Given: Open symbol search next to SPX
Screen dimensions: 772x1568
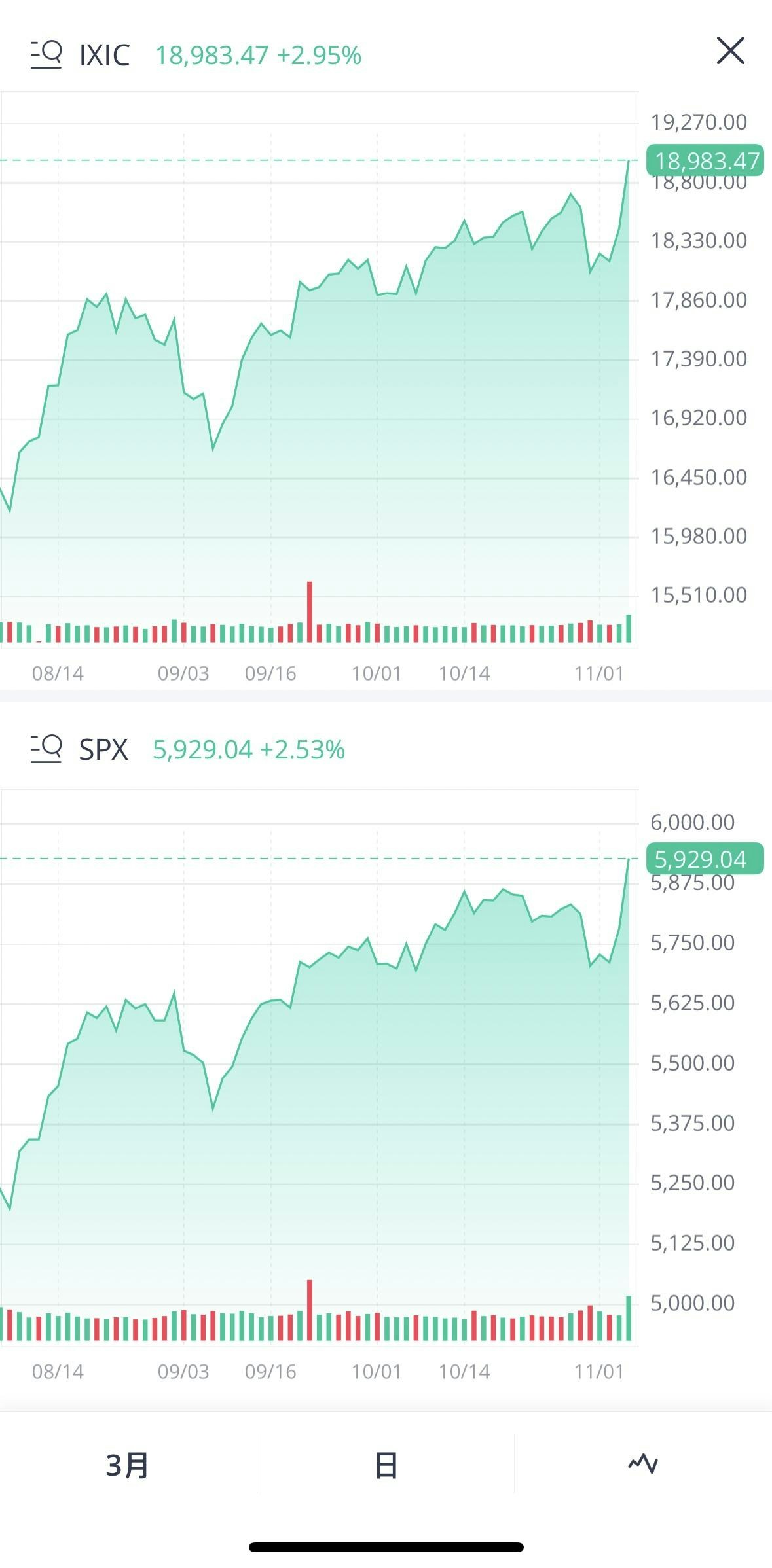Looking at the screenshot, I should click(46, 749).
